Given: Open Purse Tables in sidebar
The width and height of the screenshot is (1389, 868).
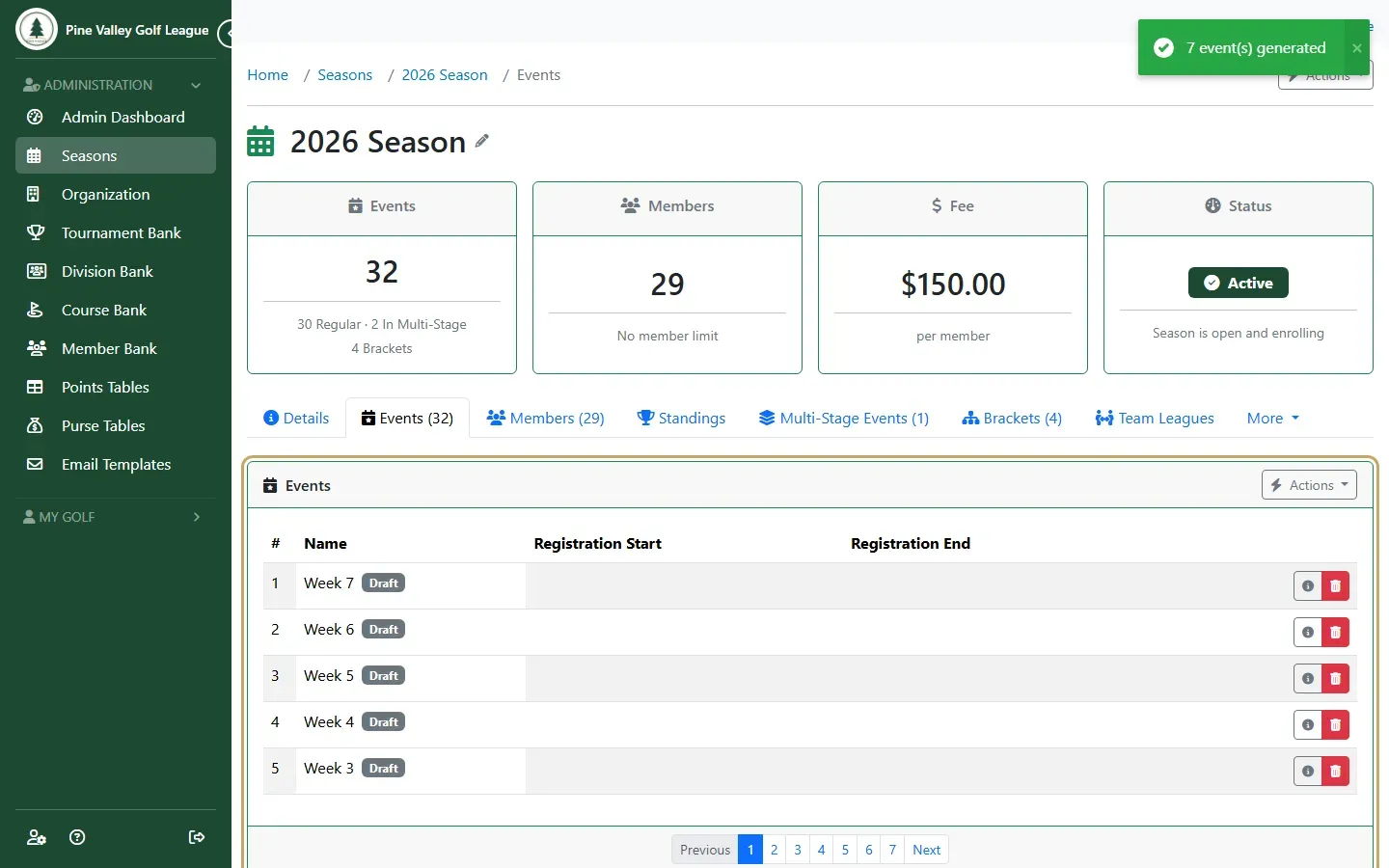Looking at the screenshot, I should point(116,426).
